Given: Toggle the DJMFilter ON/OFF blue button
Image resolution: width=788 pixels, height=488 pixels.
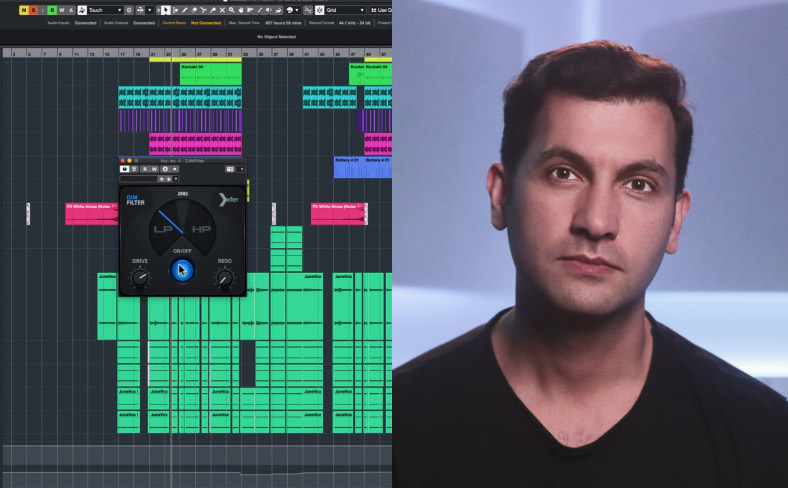Looking at the screenshot, I should [182, 270].
